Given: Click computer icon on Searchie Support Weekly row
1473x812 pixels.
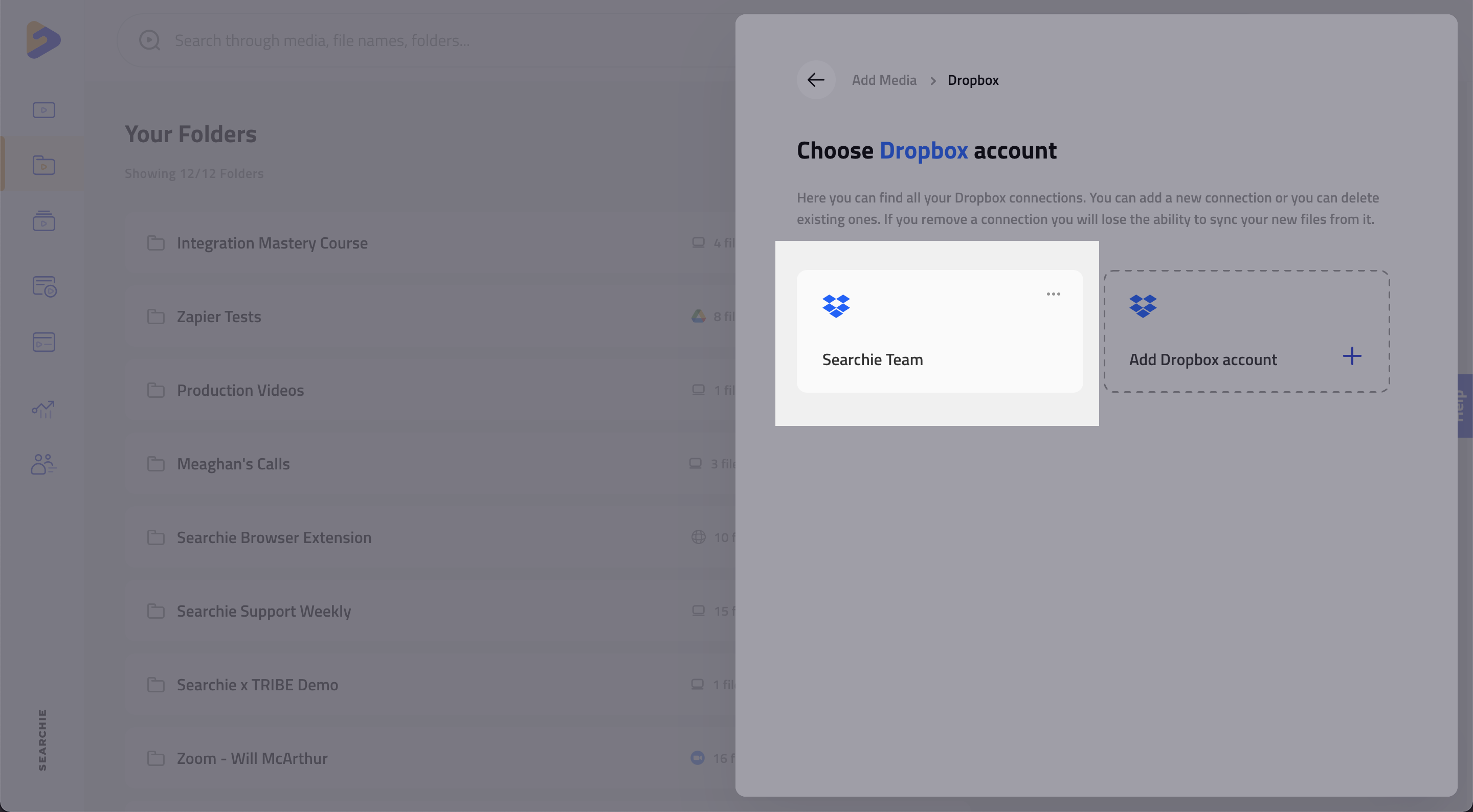Looking at the screenshot, I should (x=698, y=610).
